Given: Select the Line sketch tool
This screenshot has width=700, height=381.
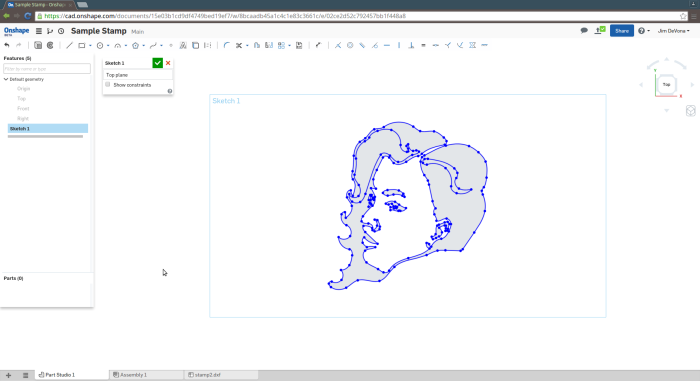Looking at the screenshot, I should click(x=69, y=45).
